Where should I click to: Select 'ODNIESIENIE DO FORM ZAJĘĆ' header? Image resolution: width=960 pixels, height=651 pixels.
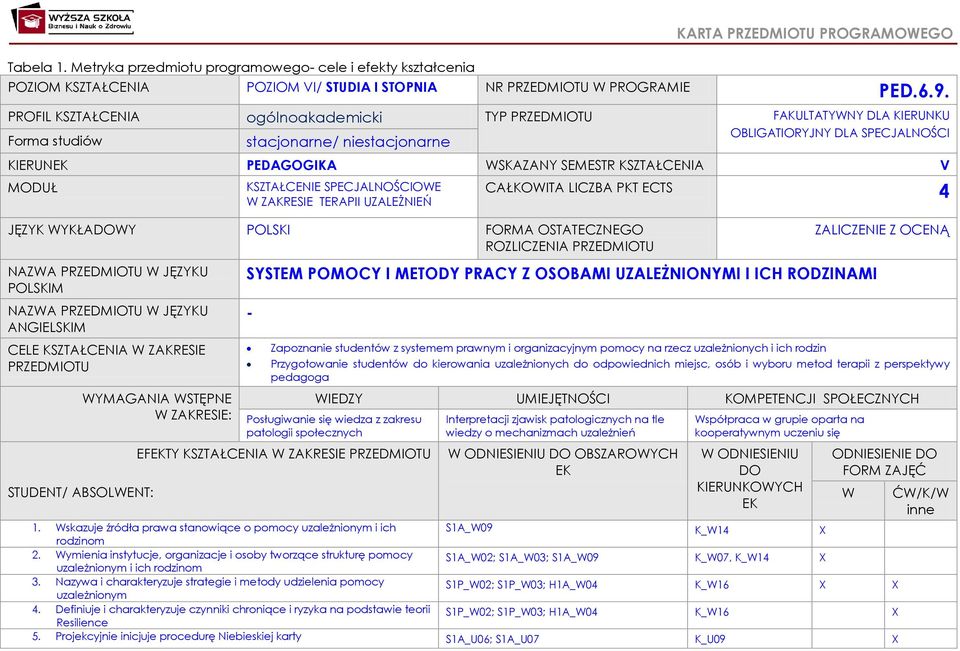click(x=883, y=462)
